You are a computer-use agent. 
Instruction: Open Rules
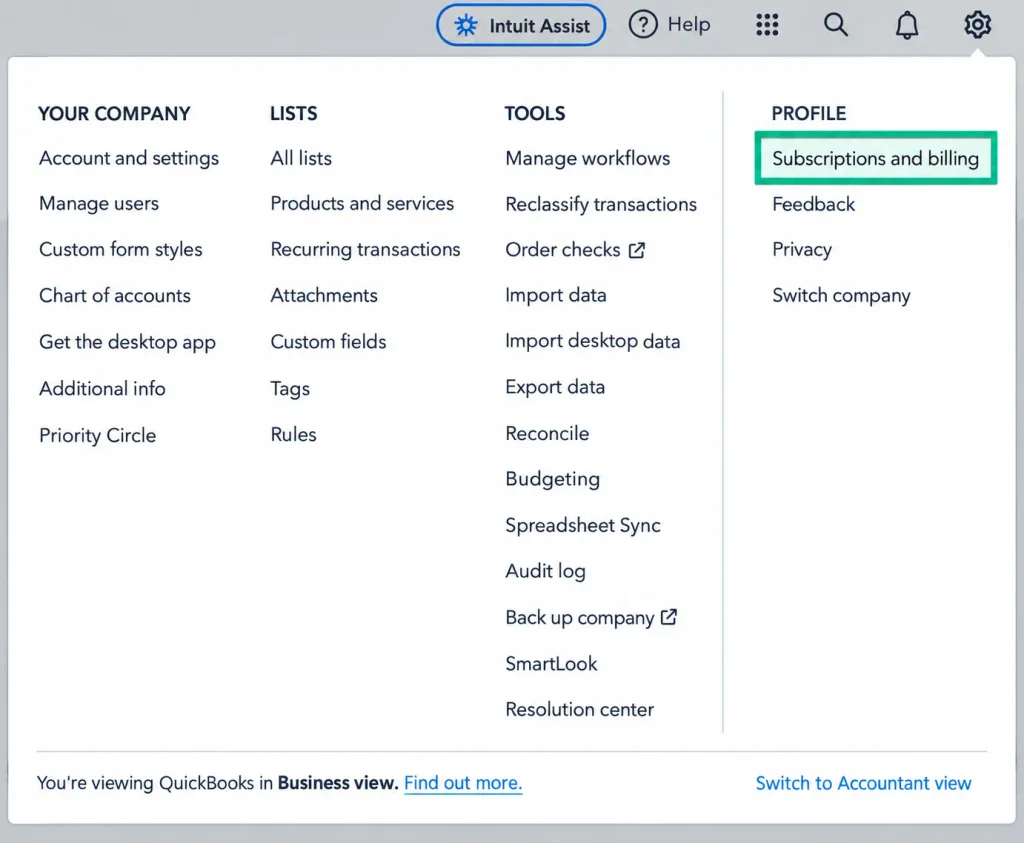pos(293,434)
